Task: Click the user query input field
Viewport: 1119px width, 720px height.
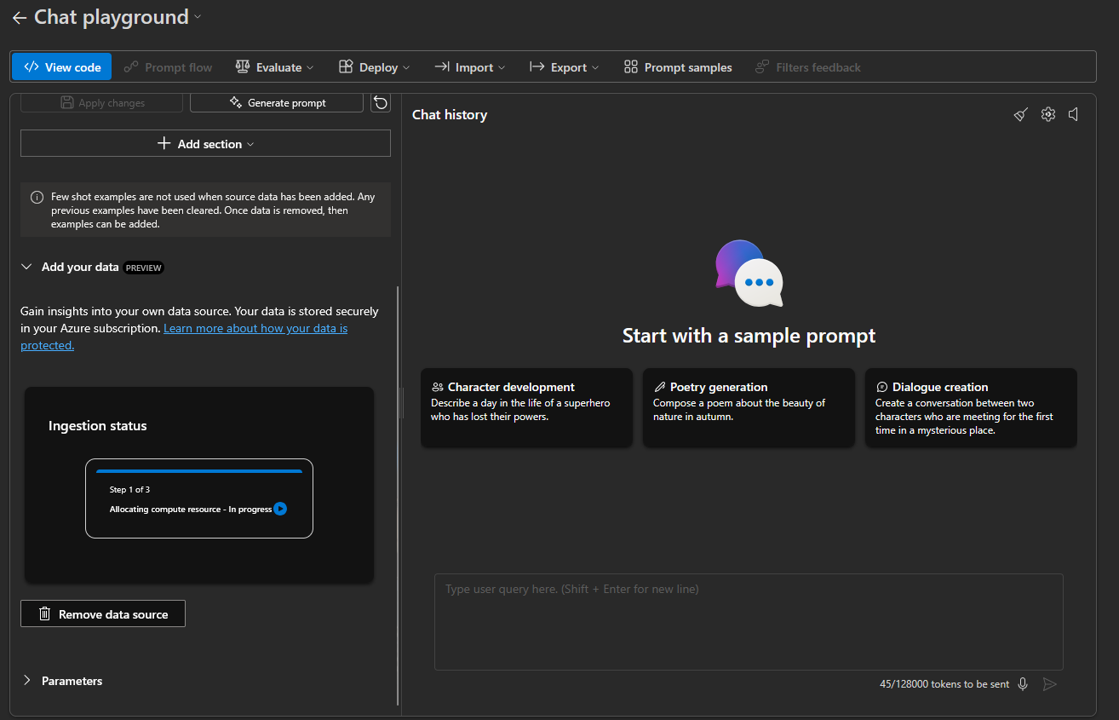Action: coord(748,620)
